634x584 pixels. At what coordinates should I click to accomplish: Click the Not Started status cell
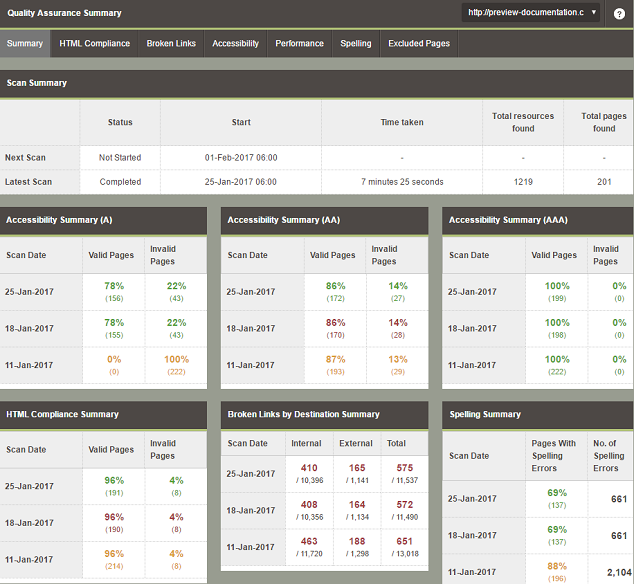(x=120, y=158)
